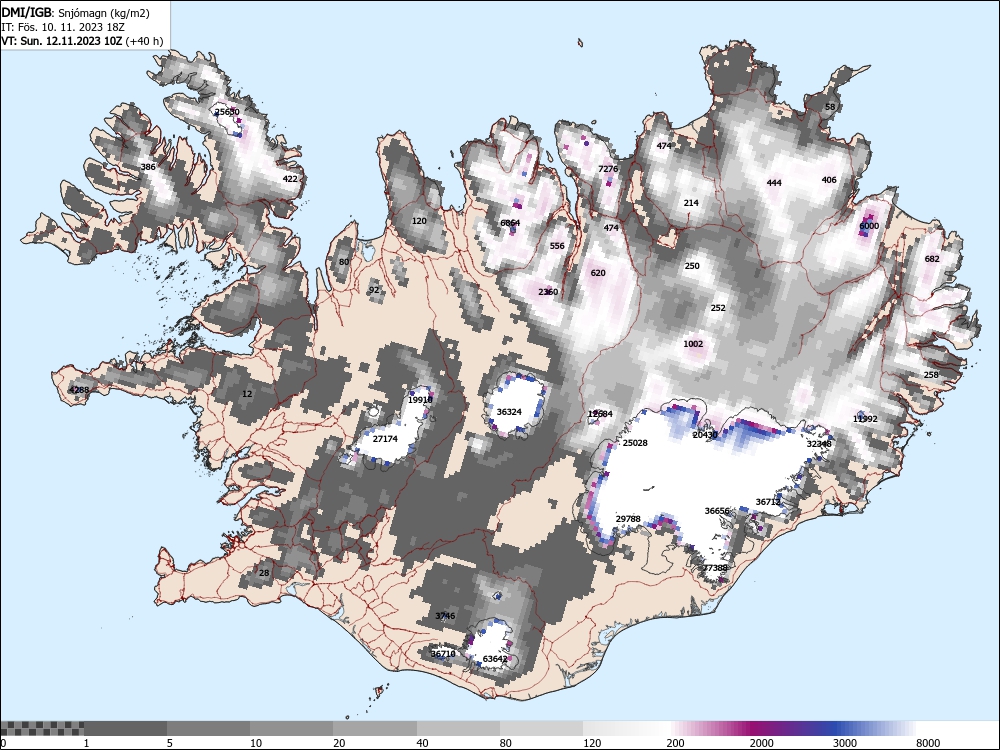Select the Snæfellsnes value 4288
This screenshot has height=750, width=1000.
point(79,390)
